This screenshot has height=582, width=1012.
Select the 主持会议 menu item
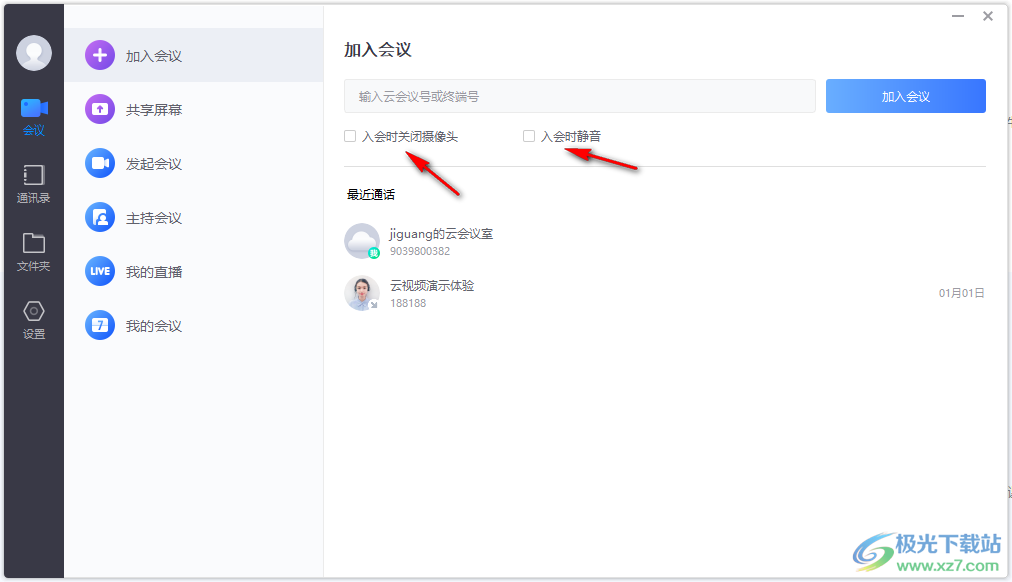(x=194, y=217)
